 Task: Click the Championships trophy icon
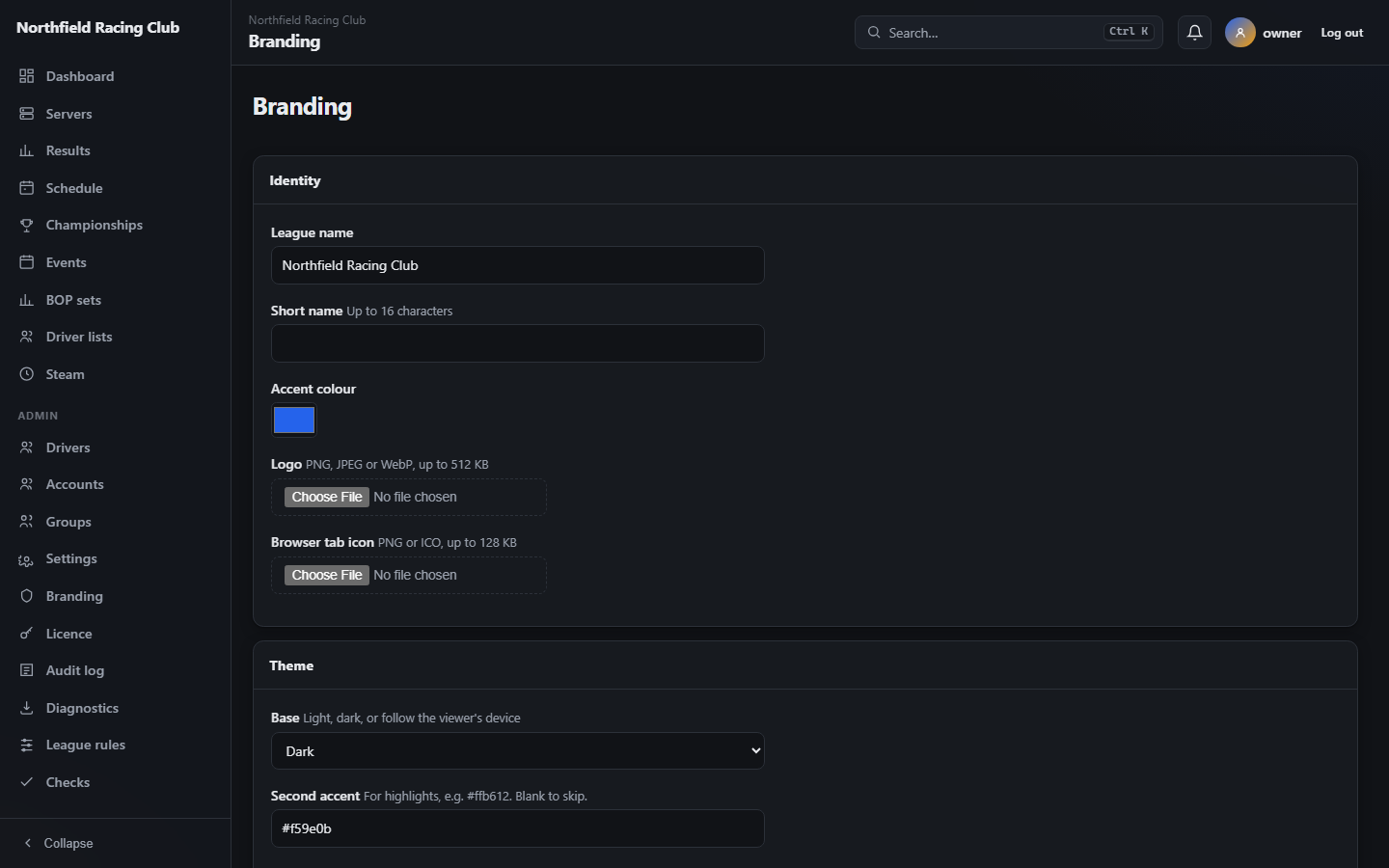[27, 225]
